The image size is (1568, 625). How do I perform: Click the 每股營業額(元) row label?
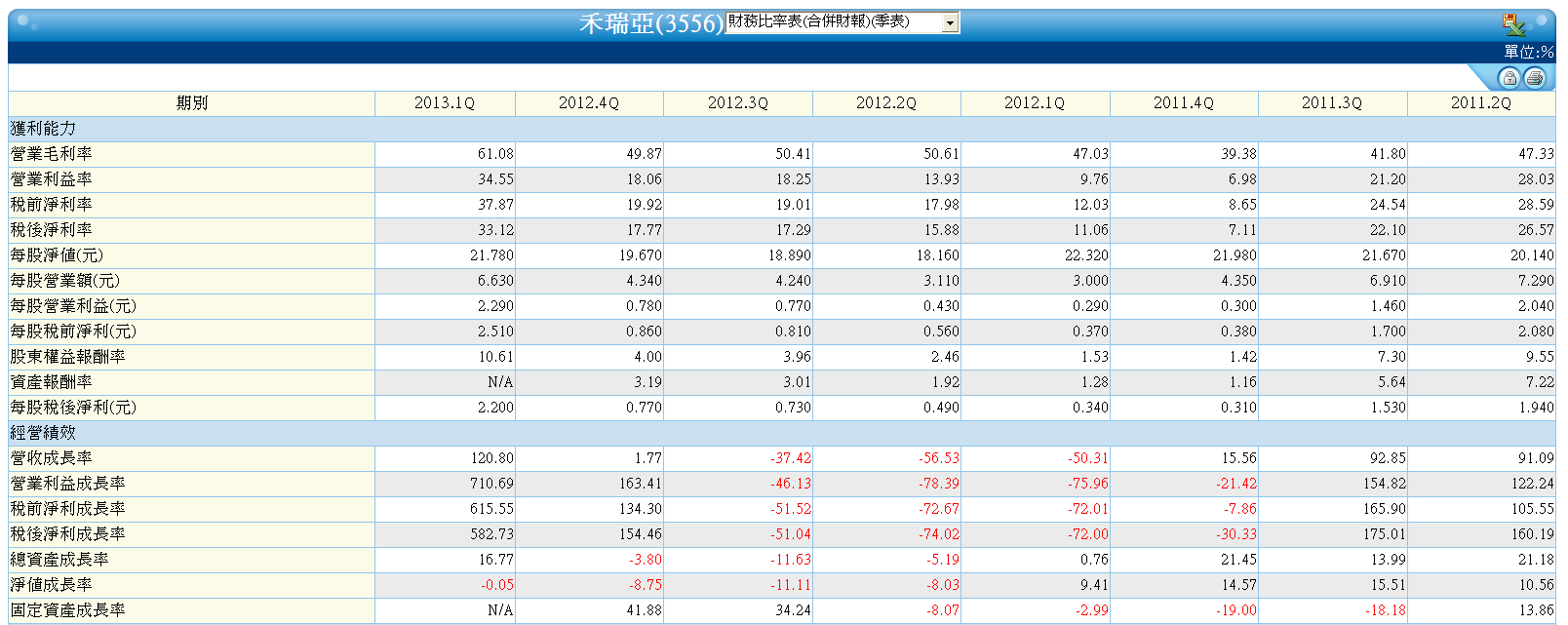65,281
